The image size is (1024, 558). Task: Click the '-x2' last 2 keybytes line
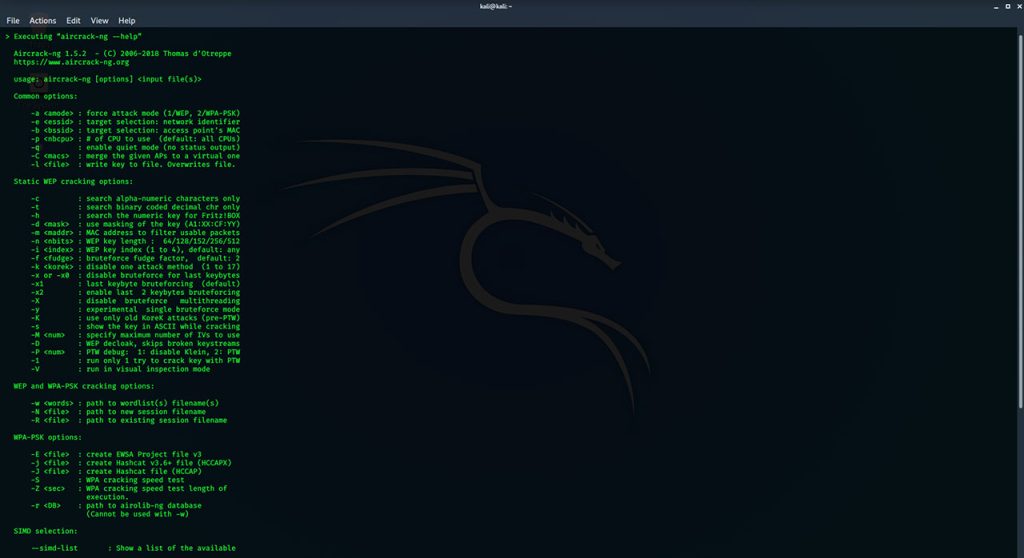click(x=135, y=292)
